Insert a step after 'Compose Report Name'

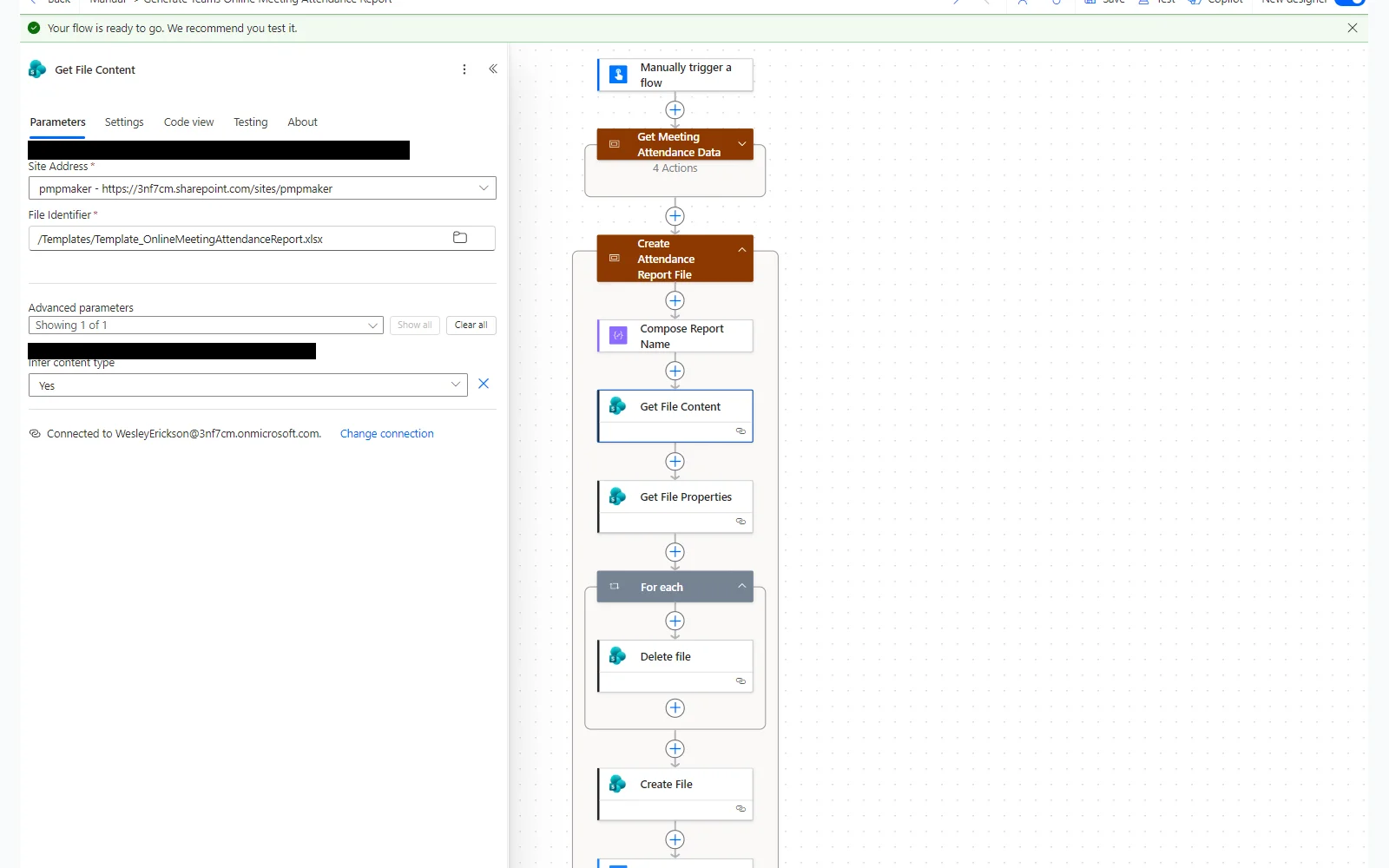coord(675,372)
